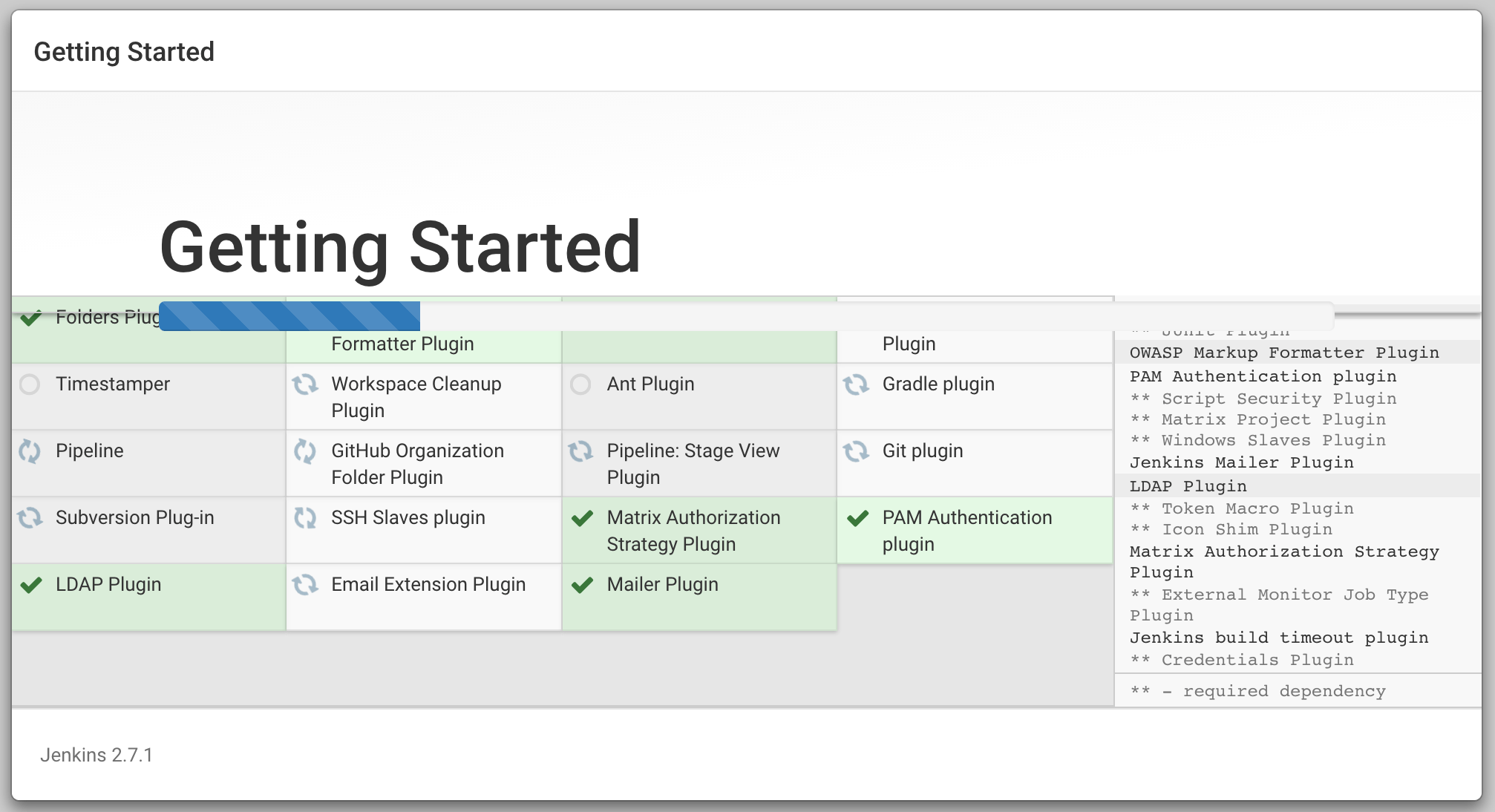Click the striped installation progress bar
The width and height of the screenshot is (1495, 812).
pyautogui.click(x=289, y=316)
